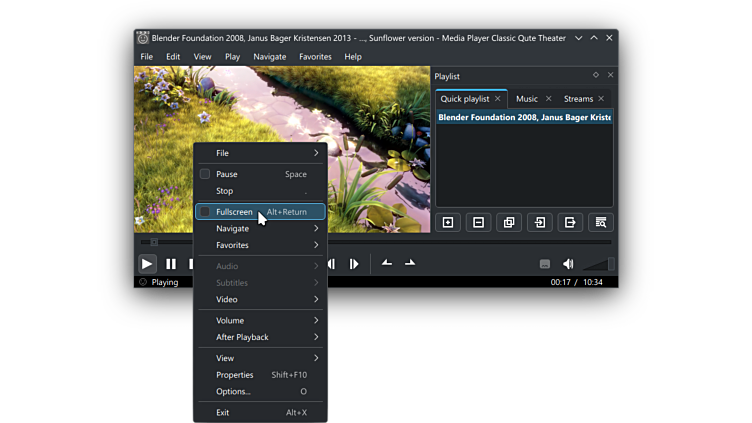Close the Music playlist tab
The image size is (752, 423).
[548, 99]
